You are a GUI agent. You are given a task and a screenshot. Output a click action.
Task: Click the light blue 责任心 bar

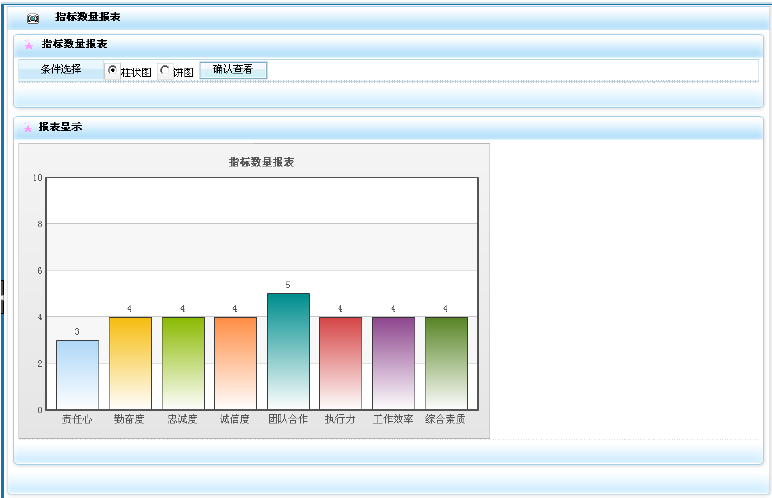click(77, 374)
